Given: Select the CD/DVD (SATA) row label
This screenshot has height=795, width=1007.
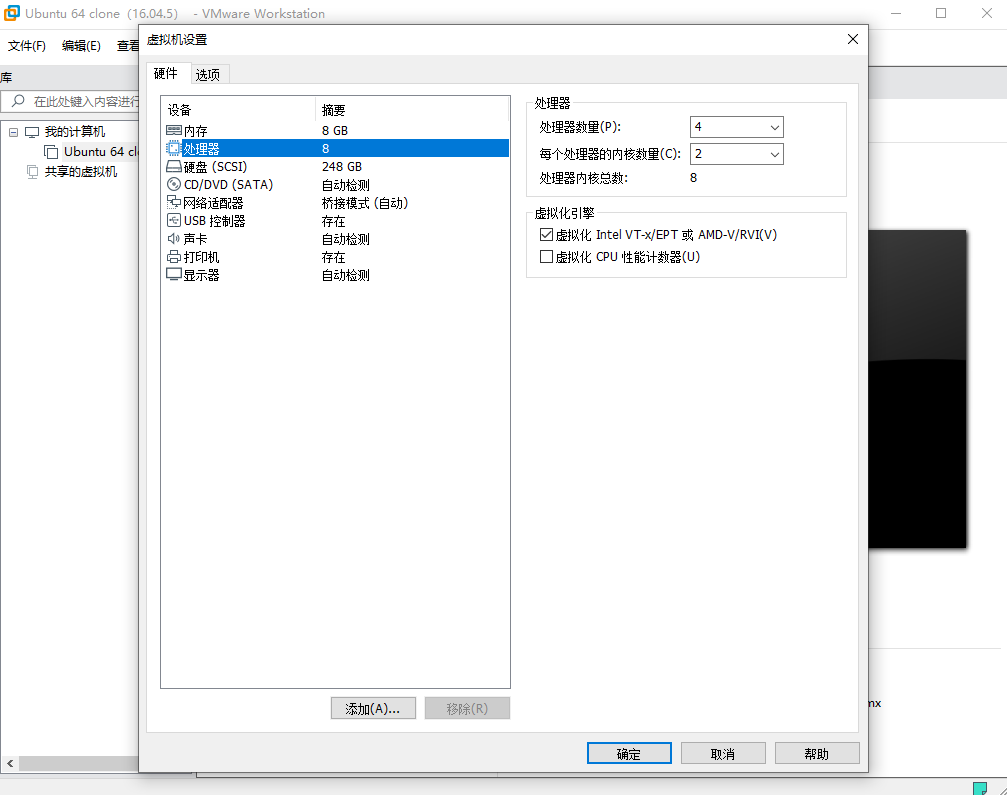Looking at the screenshot, I should pyautogui.click(x=228, y=185).
